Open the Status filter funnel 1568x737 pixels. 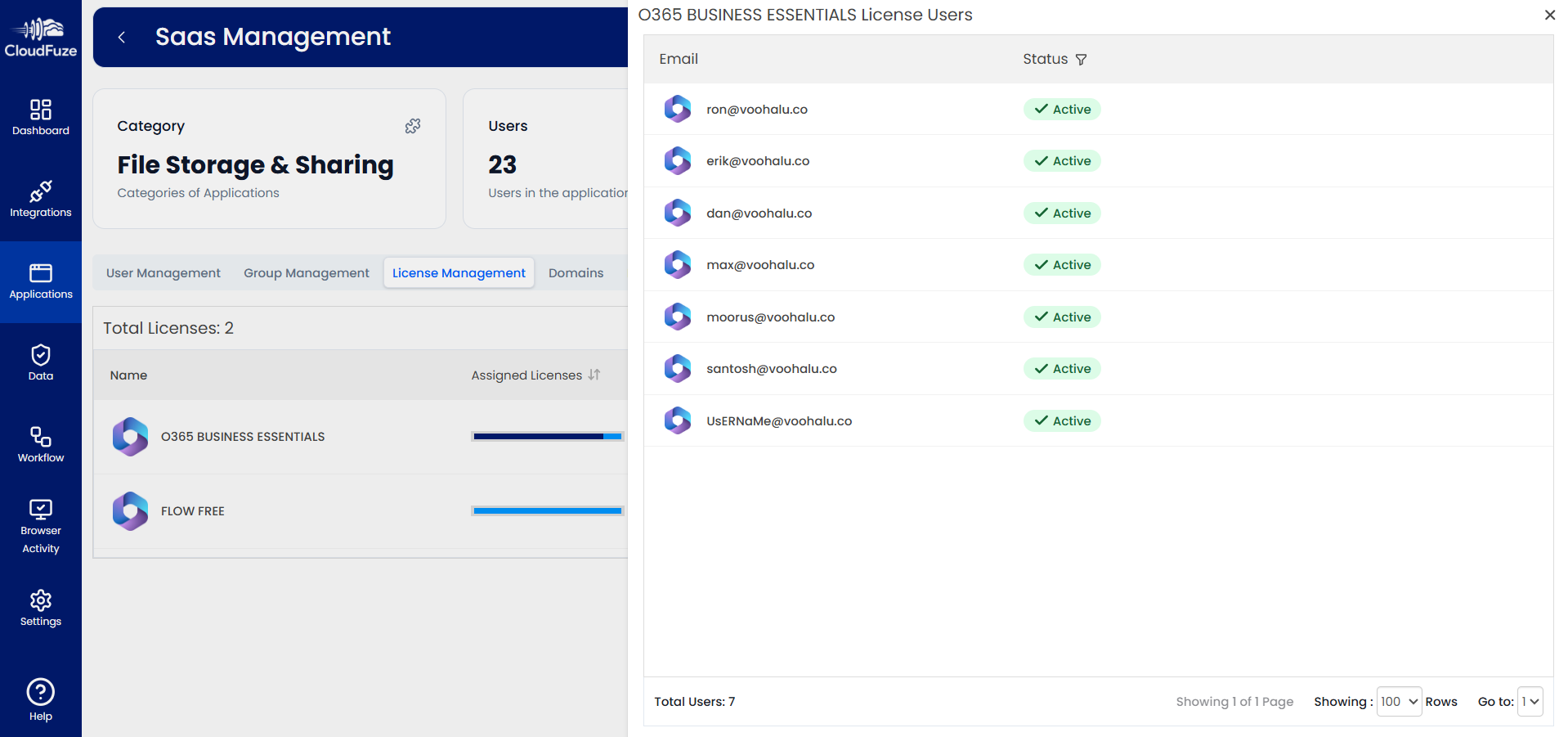1081,59
